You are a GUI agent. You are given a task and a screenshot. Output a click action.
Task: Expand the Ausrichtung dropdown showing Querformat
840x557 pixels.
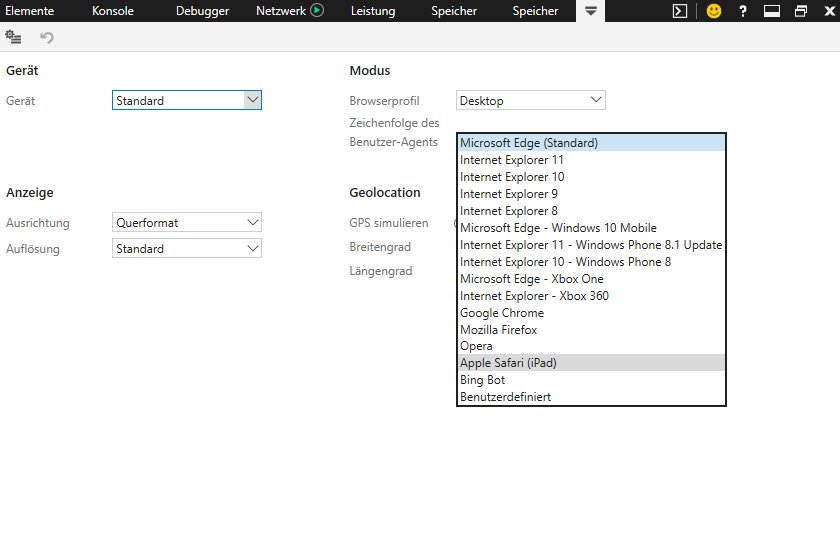187,222
